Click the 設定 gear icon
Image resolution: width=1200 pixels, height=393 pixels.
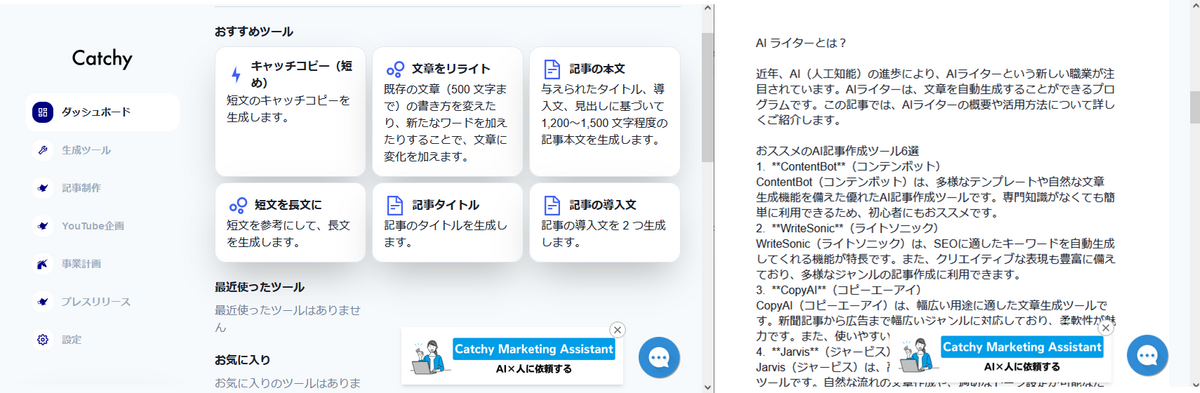click(42, 340)
